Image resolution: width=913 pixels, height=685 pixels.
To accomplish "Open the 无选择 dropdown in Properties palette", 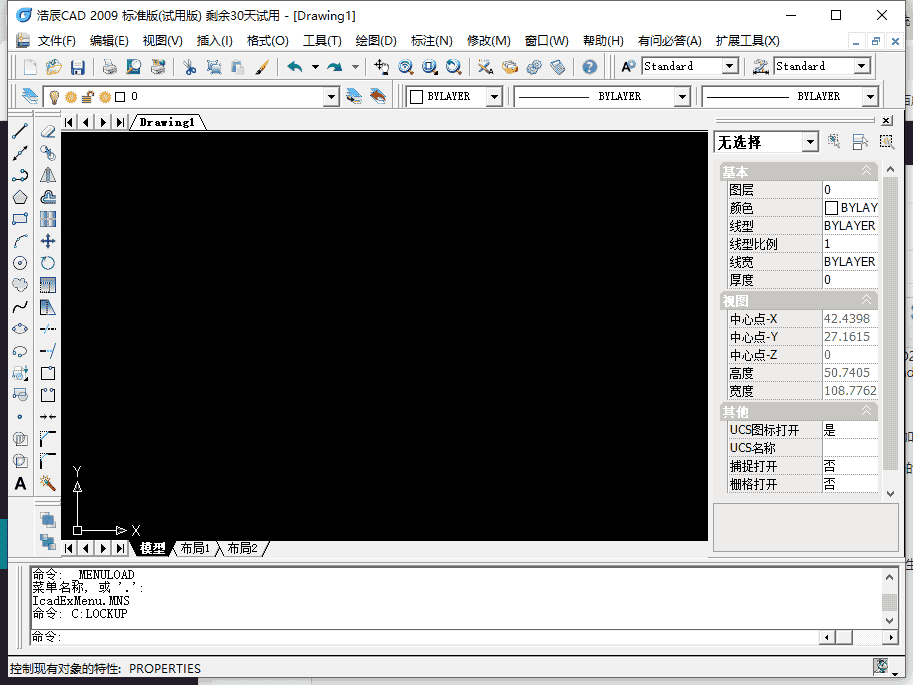I will (x=811, y=142).
